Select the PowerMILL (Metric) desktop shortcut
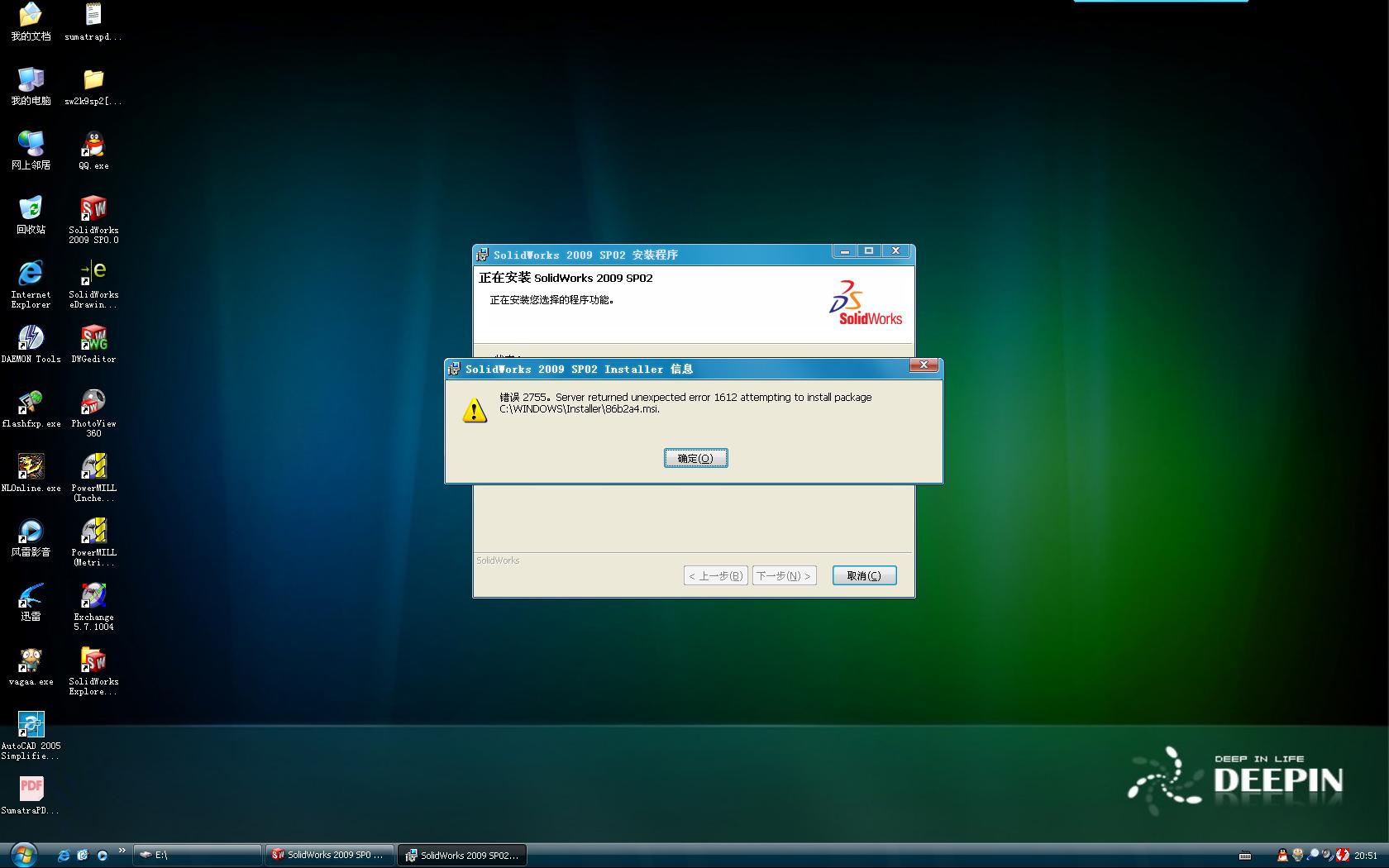The width and height of the screenshot is (1389, 868). 93,542
